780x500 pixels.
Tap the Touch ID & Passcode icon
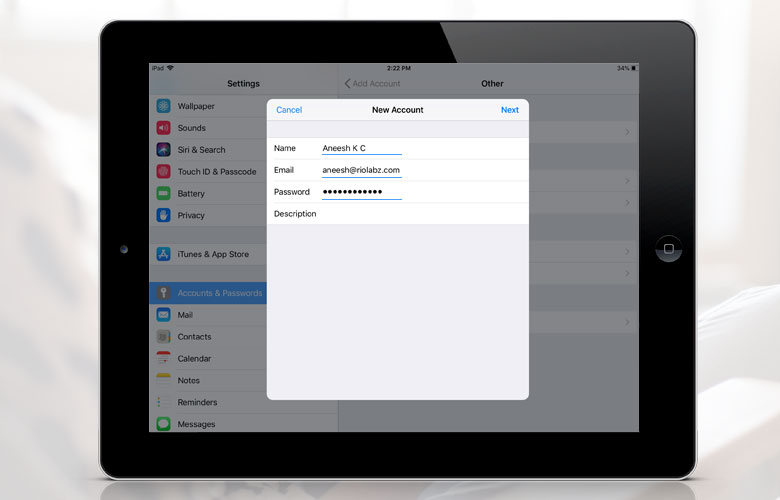tap(163, 172)
